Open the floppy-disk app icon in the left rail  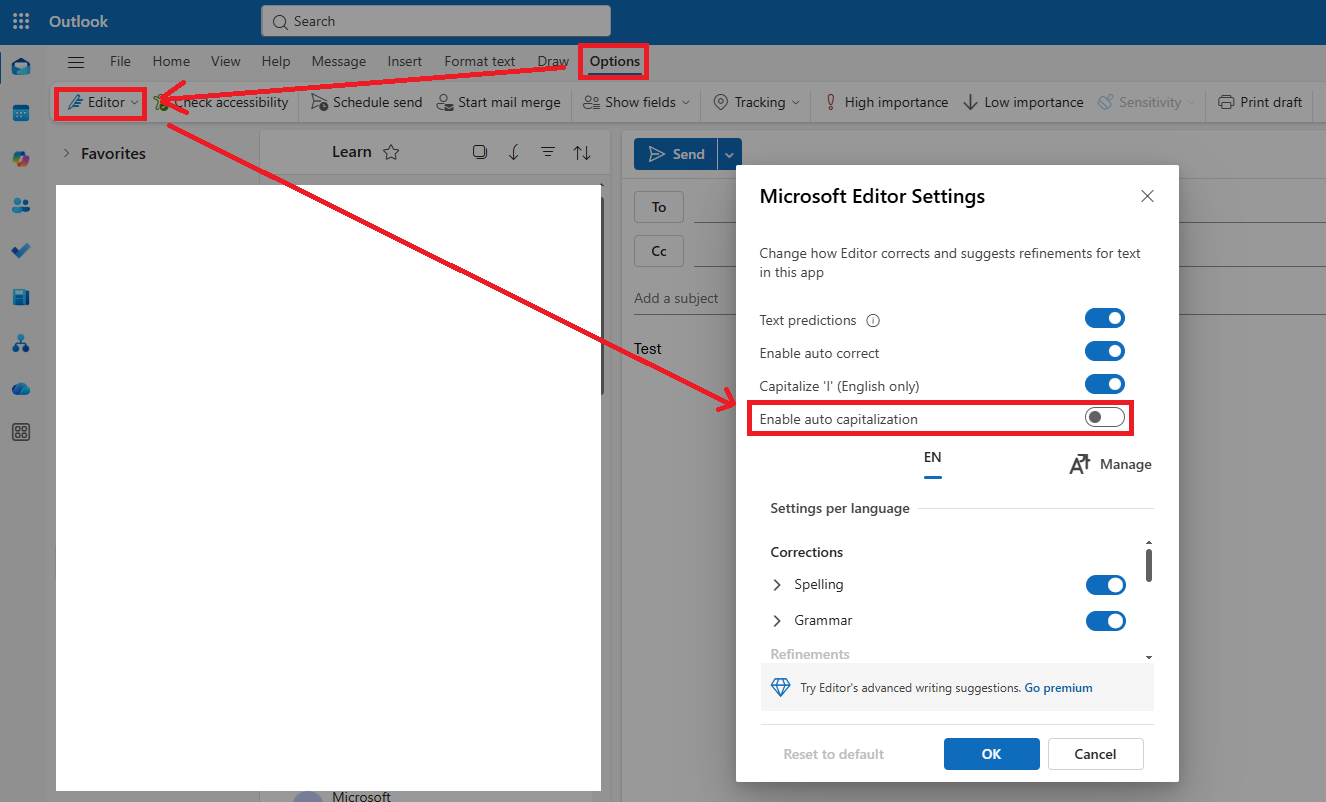[21, 297]
